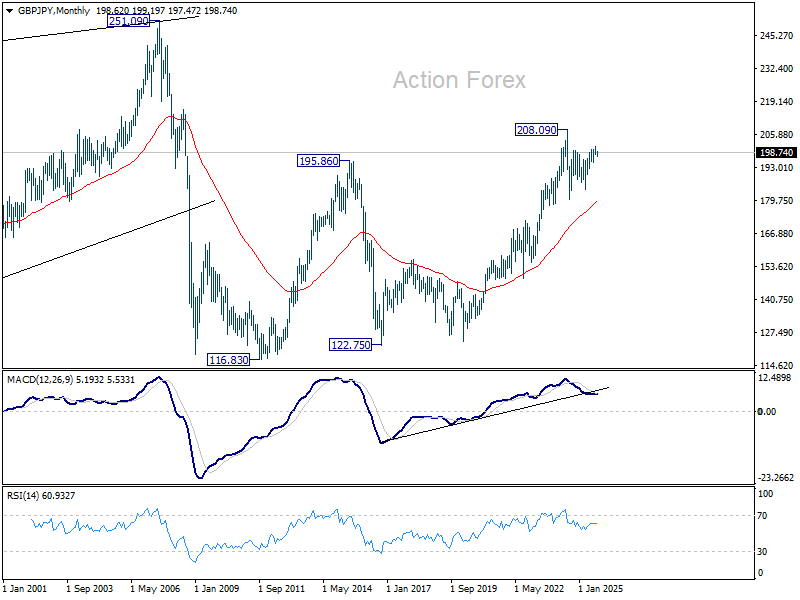Click the 251.090 peak price label
The width and height of the screenshot is (800, 600).
point(129,21)
